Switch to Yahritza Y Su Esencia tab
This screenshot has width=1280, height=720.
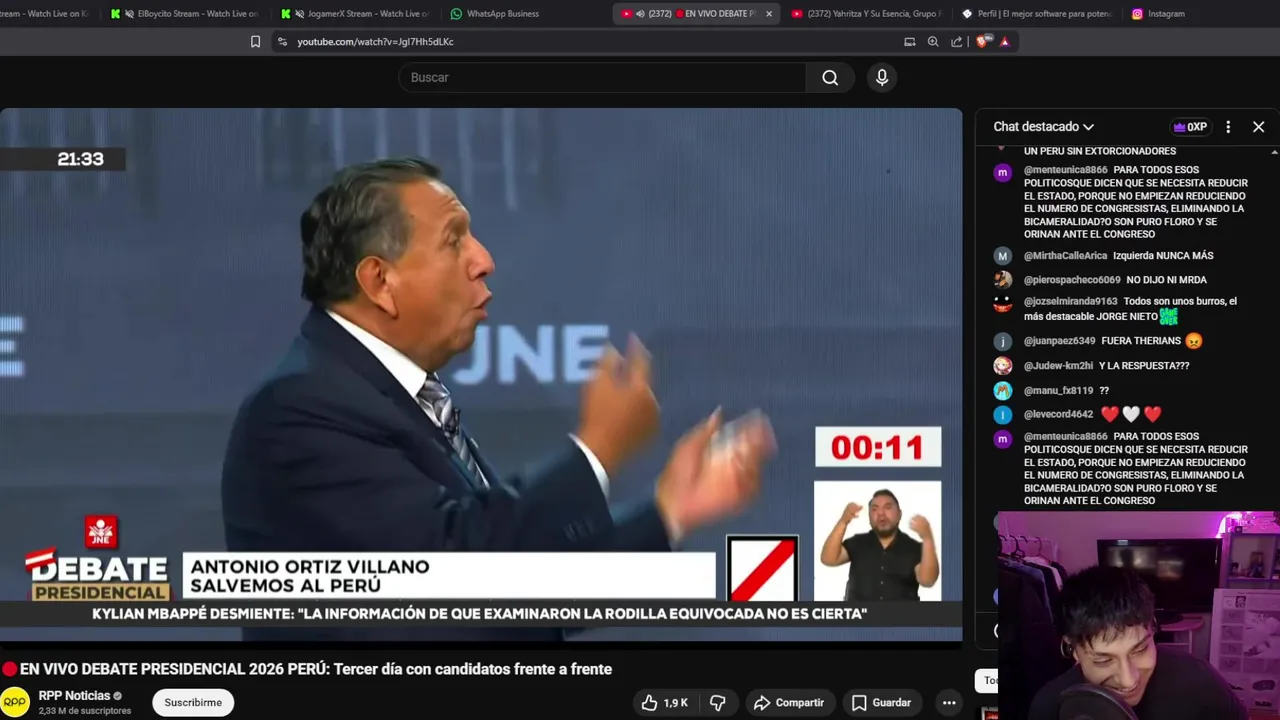[866, 14]
